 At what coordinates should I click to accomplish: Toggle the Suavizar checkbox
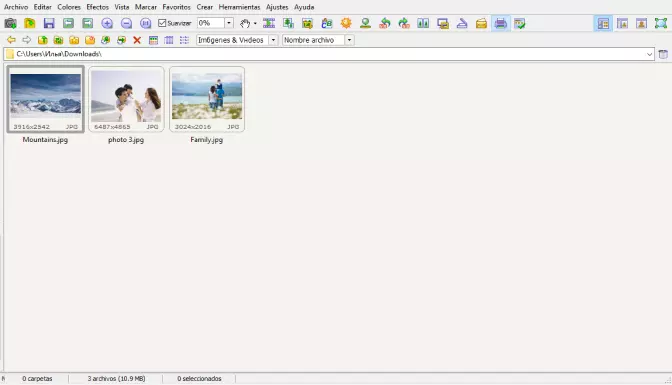pos(162,23)
